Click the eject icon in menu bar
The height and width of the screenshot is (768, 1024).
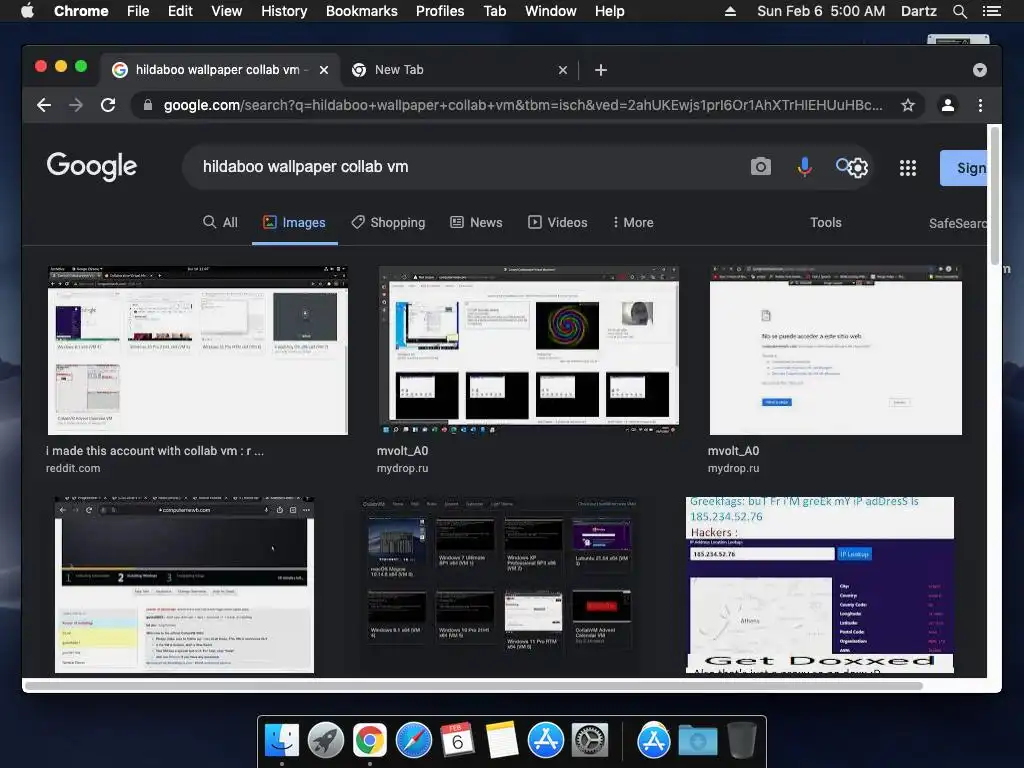click(x=730, y=11)
